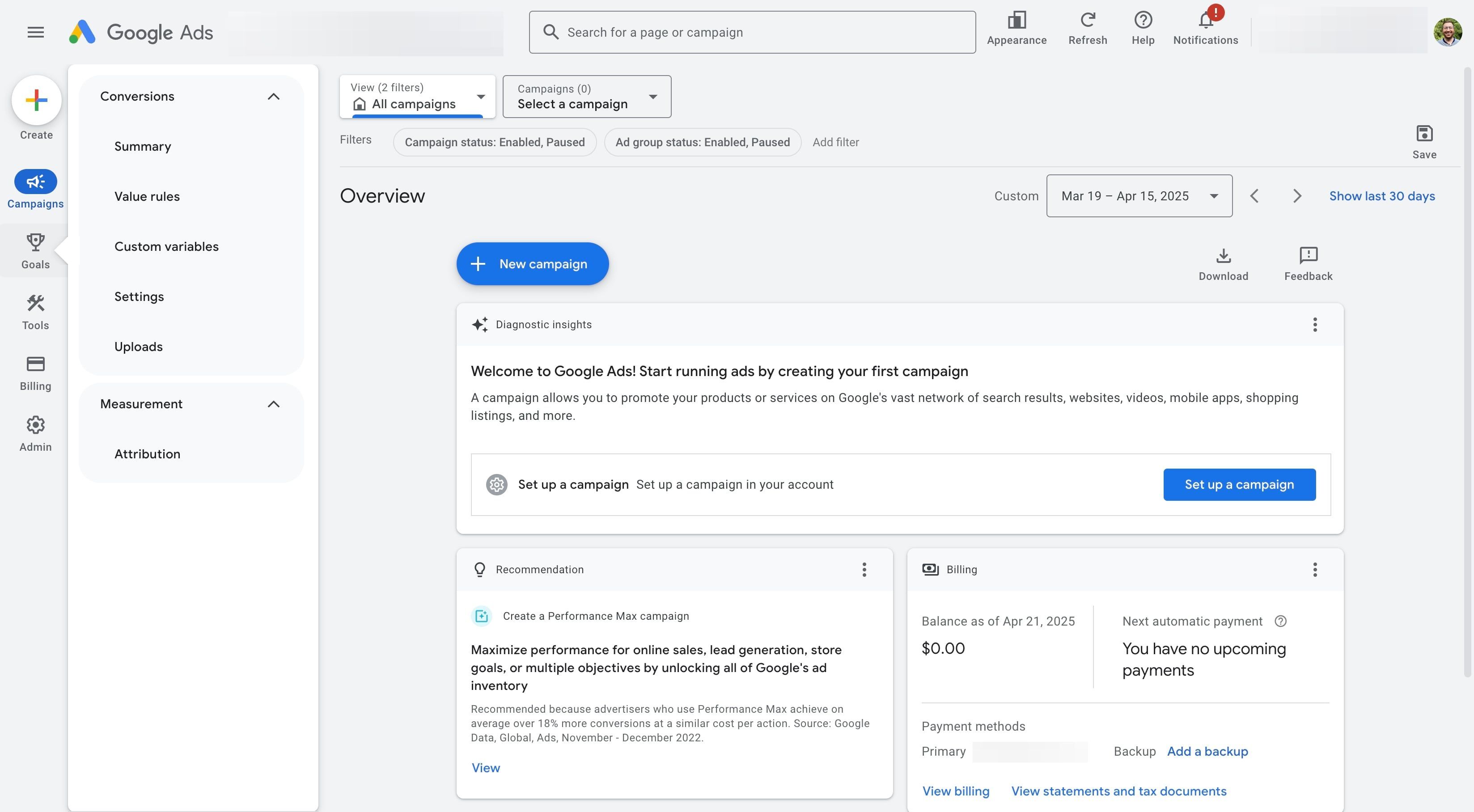Click the blue Set up a campaign button
Screen dimensions: 1474x812
pos(1239,485)
